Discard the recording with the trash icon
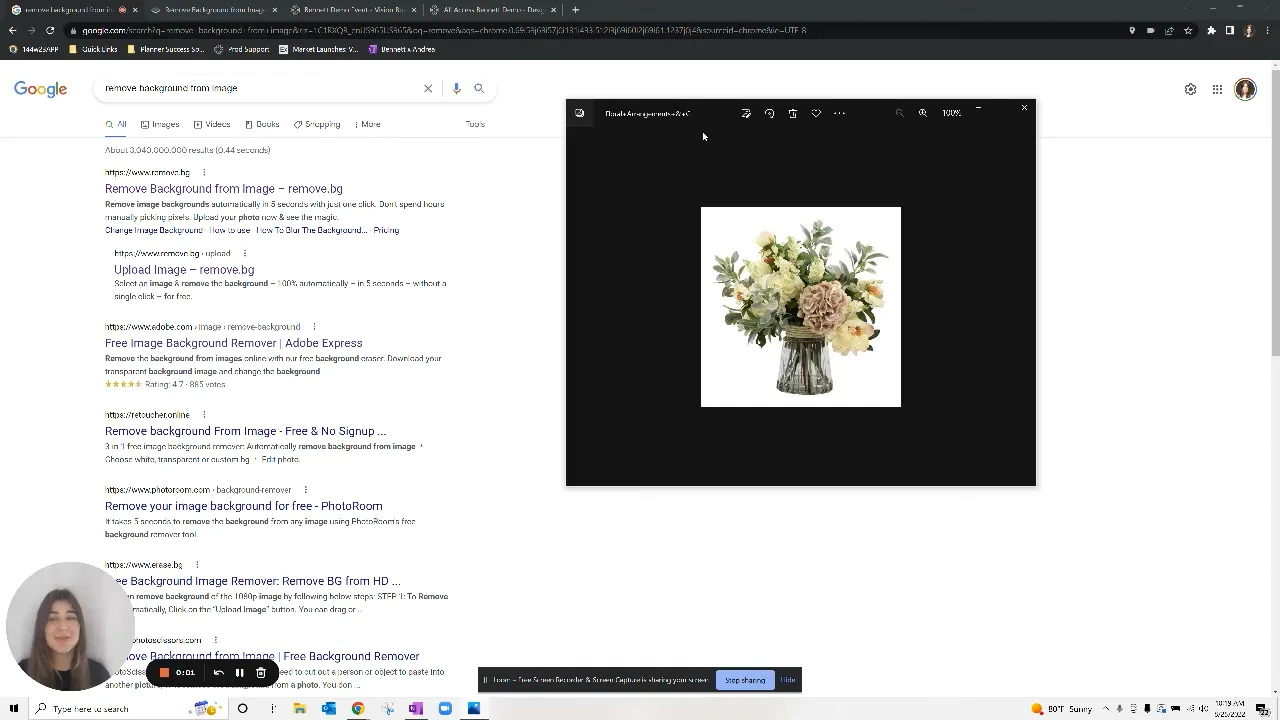This screenshot has width=1280, height=720. point(261,673)
